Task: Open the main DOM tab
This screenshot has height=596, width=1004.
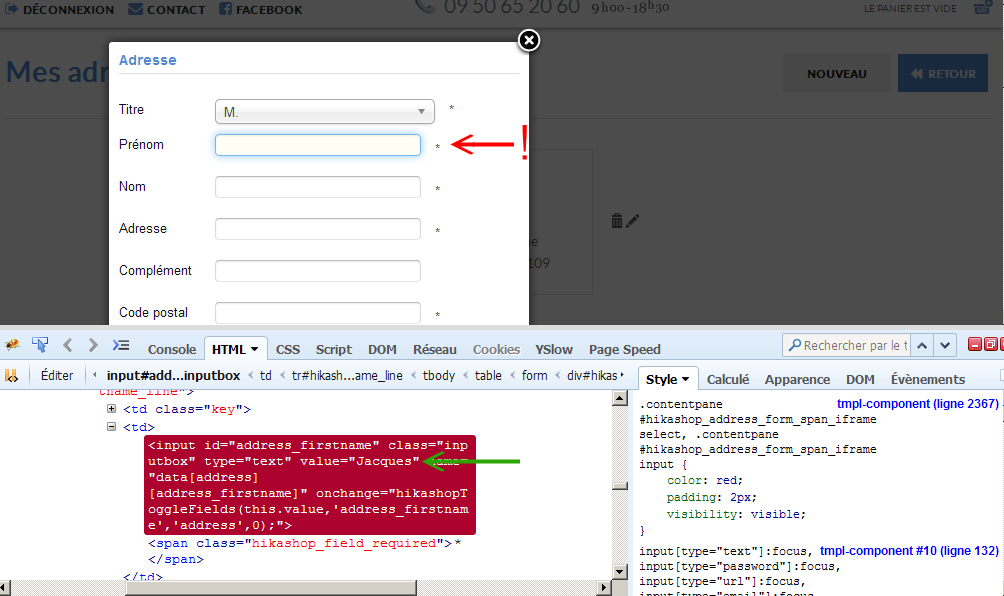Action: [x=382, y=350]
